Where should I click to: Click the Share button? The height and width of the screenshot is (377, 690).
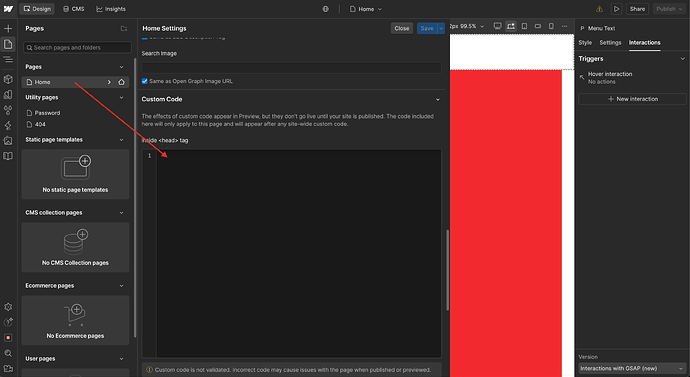coord(637,9)
